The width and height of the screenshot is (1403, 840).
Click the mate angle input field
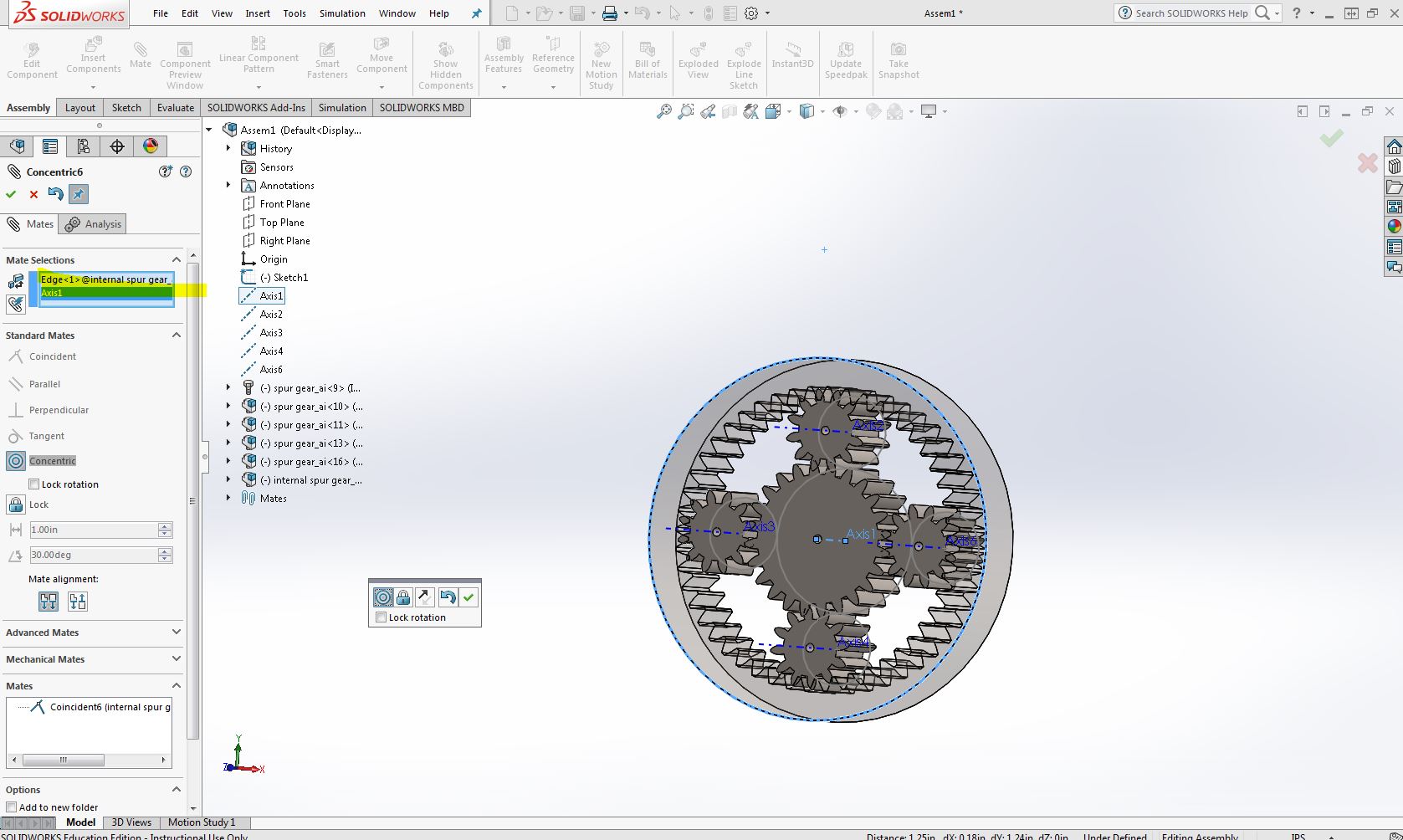[x=93, y=555]
